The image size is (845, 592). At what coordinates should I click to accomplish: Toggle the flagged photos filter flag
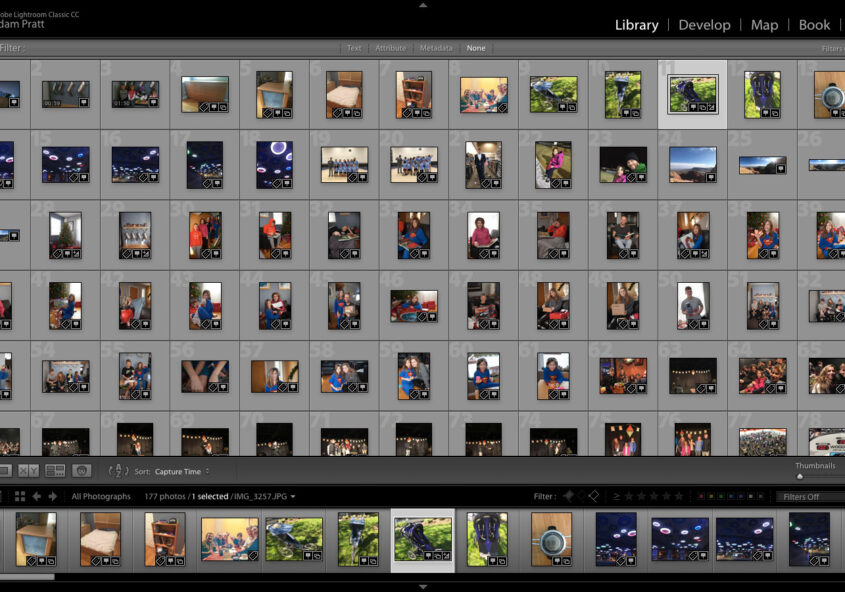[566, 495]
